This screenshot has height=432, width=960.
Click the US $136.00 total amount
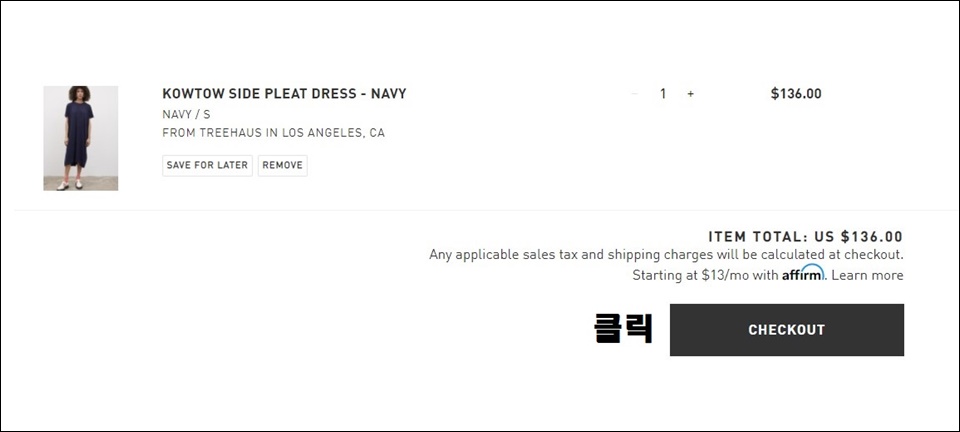tap(858, 237)
